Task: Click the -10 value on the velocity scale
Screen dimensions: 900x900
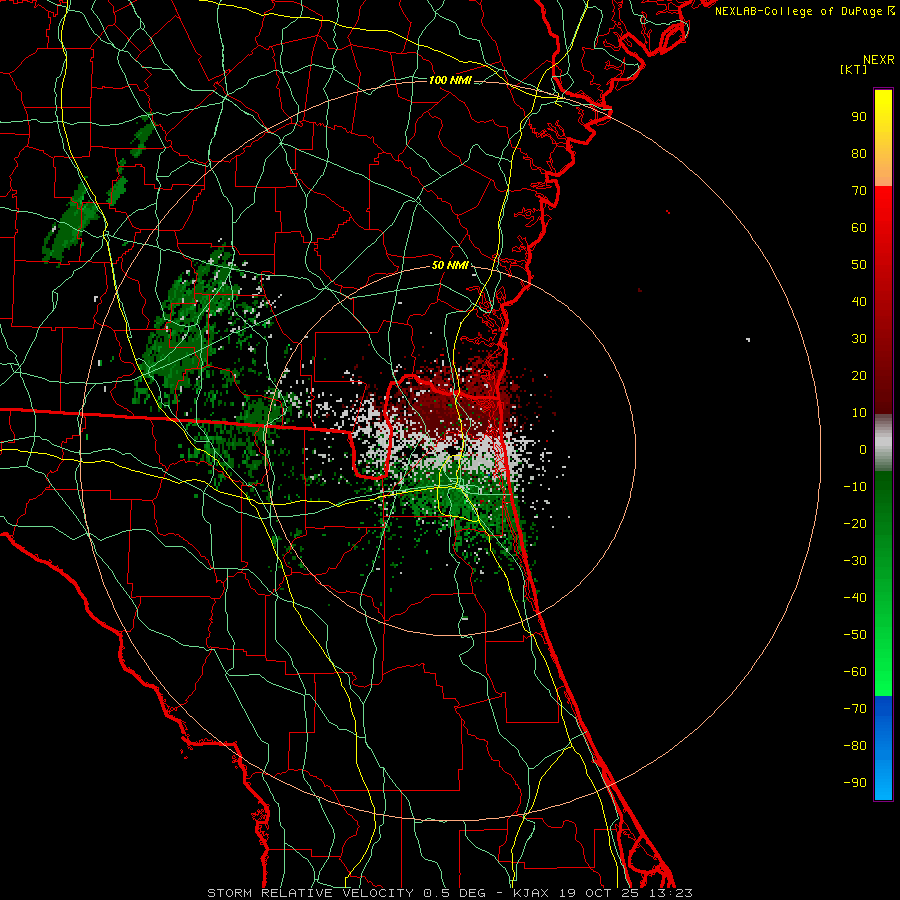Action: (x=855, y=487)
